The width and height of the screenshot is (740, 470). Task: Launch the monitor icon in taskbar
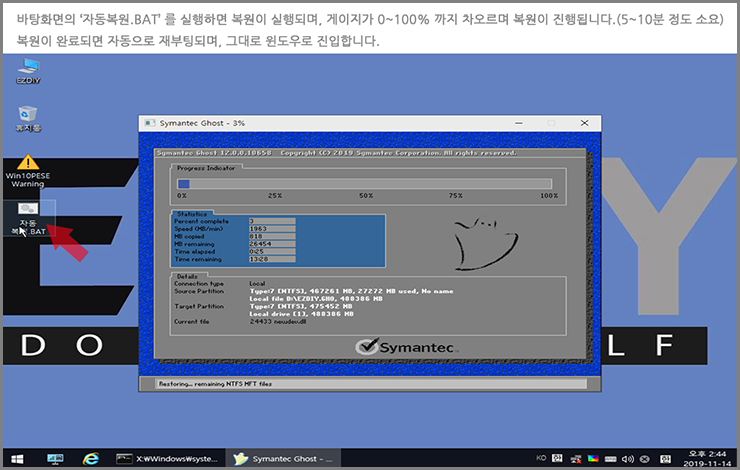pos(55,459)
